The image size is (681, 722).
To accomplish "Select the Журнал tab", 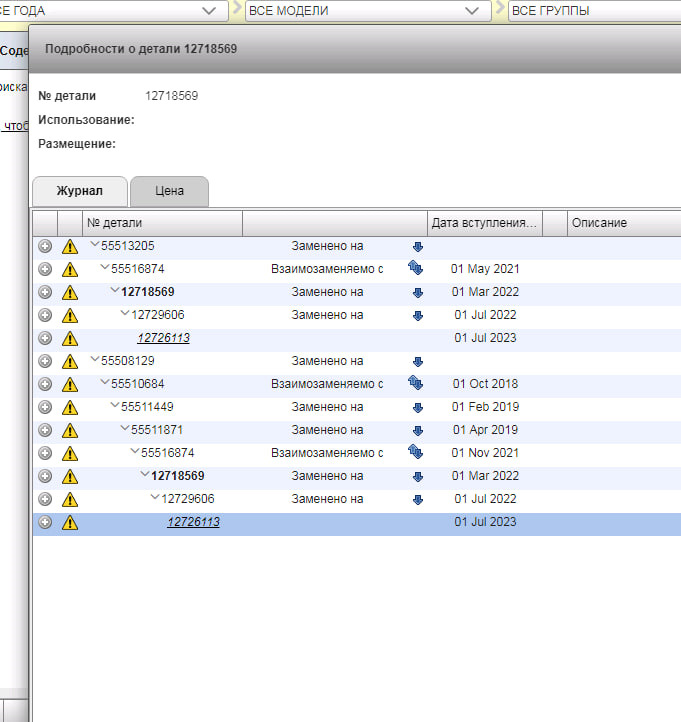I will tap(80, 191).
